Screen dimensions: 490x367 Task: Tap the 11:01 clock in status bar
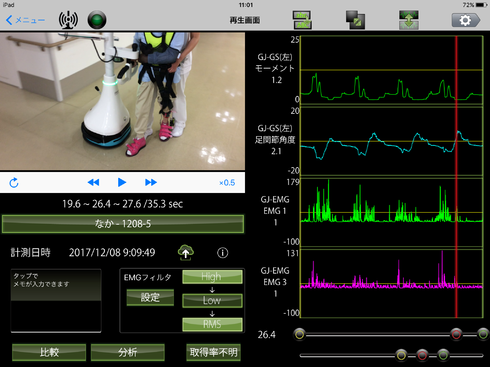click(x=246, y=5)
